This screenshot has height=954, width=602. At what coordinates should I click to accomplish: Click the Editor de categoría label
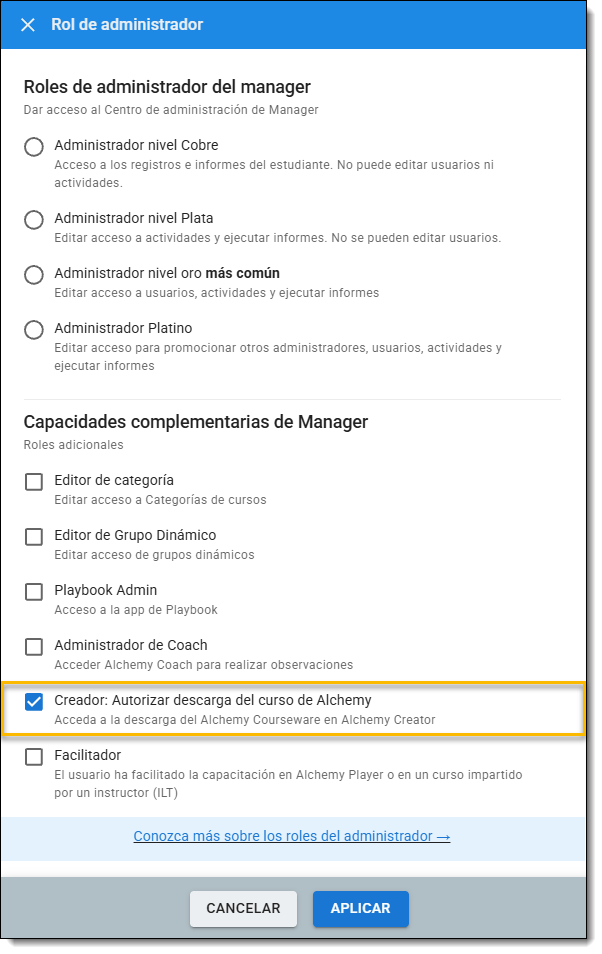pos(114,480)
